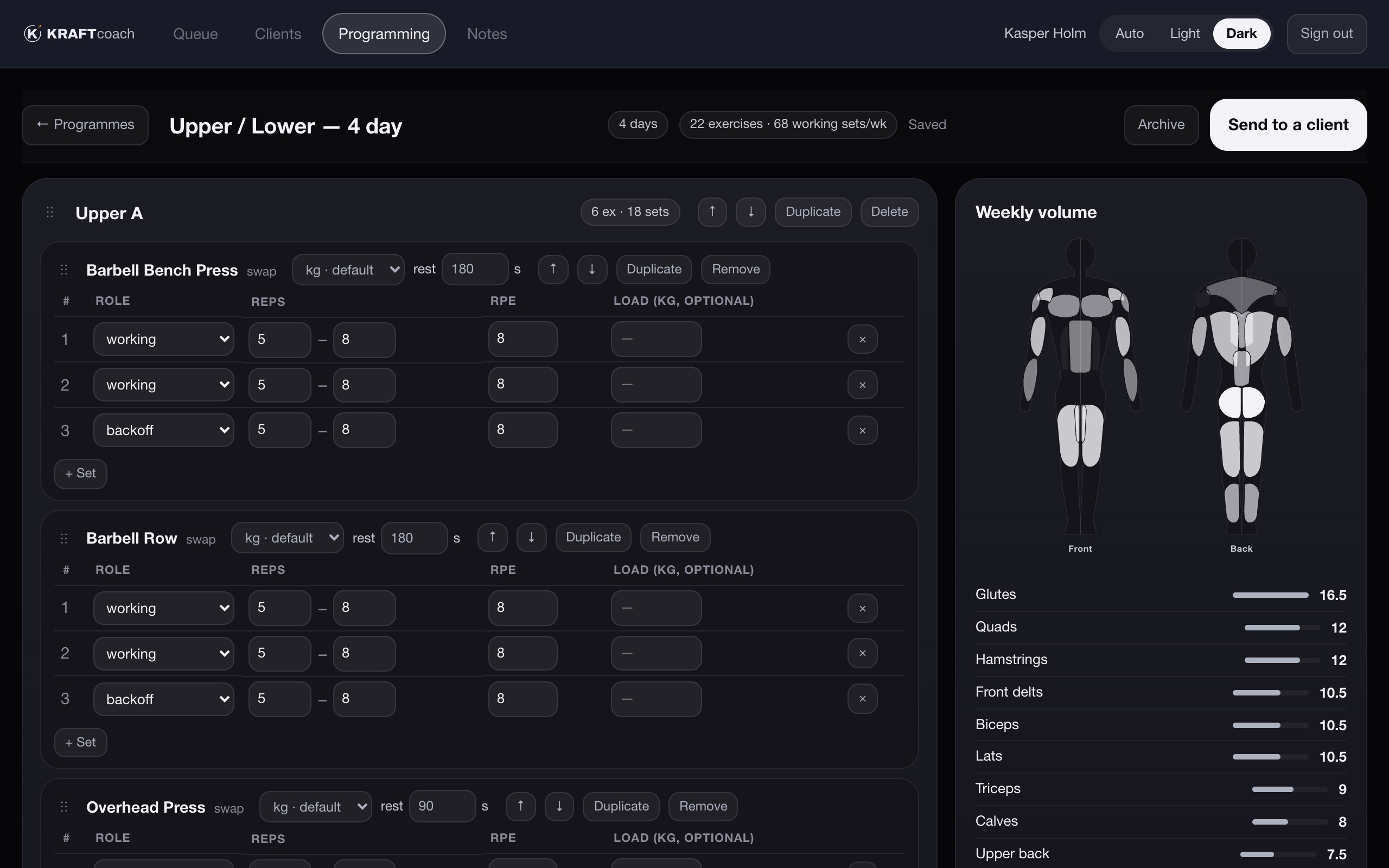Select the Auto theme option

(x=1129, y=33)
